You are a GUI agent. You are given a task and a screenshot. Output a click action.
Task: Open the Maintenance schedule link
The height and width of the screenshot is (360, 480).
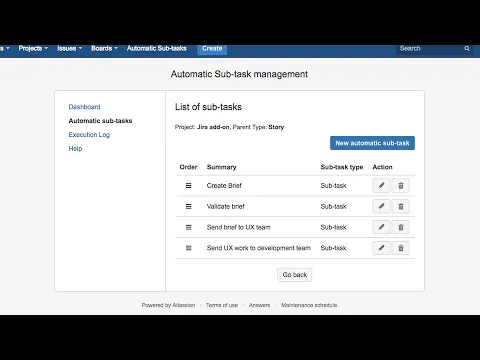coord(309,305)
